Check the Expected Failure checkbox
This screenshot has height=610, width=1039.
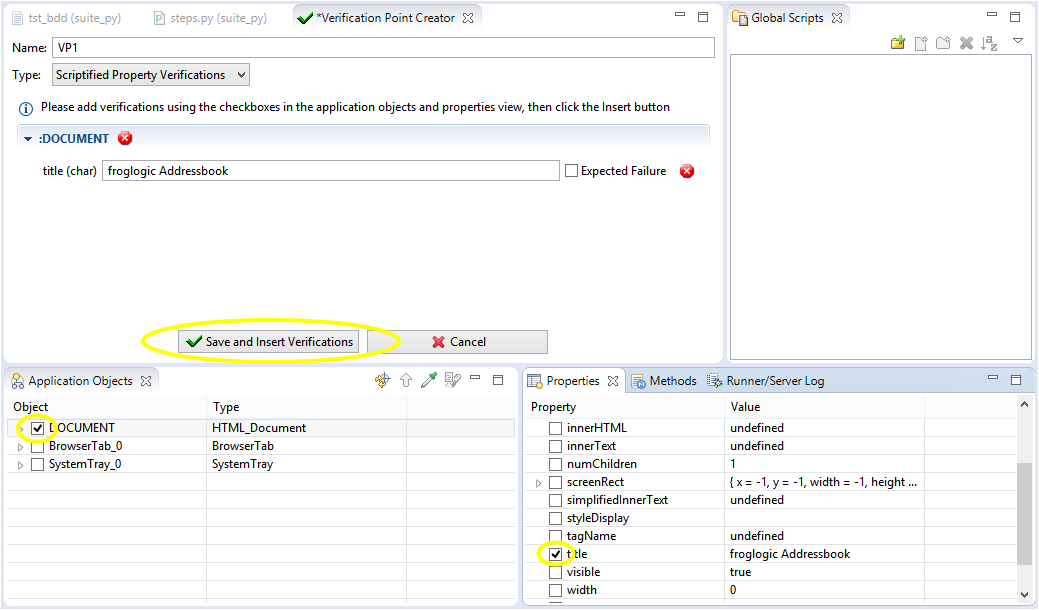point(571,170)
